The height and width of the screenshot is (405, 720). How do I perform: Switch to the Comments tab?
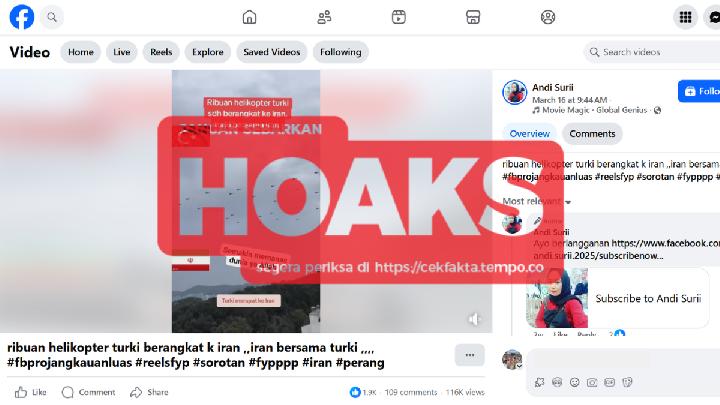592,134
